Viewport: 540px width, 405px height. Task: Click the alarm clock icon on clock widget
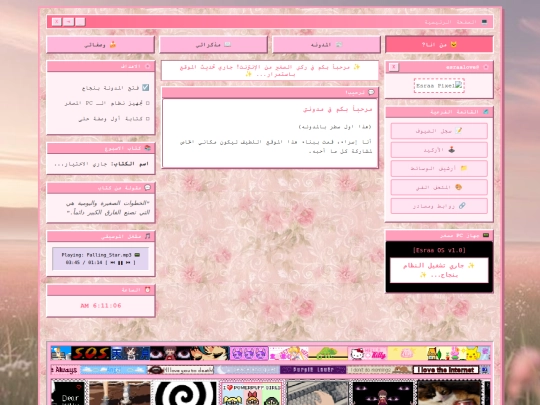(147, 290)
